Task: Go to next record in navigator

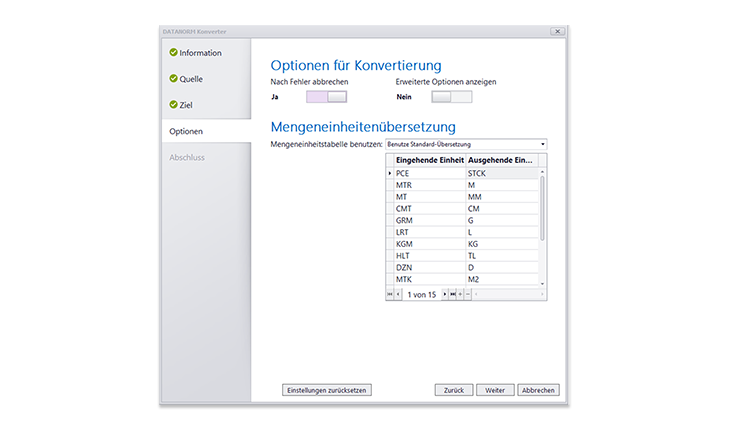Action: [444, 294]
